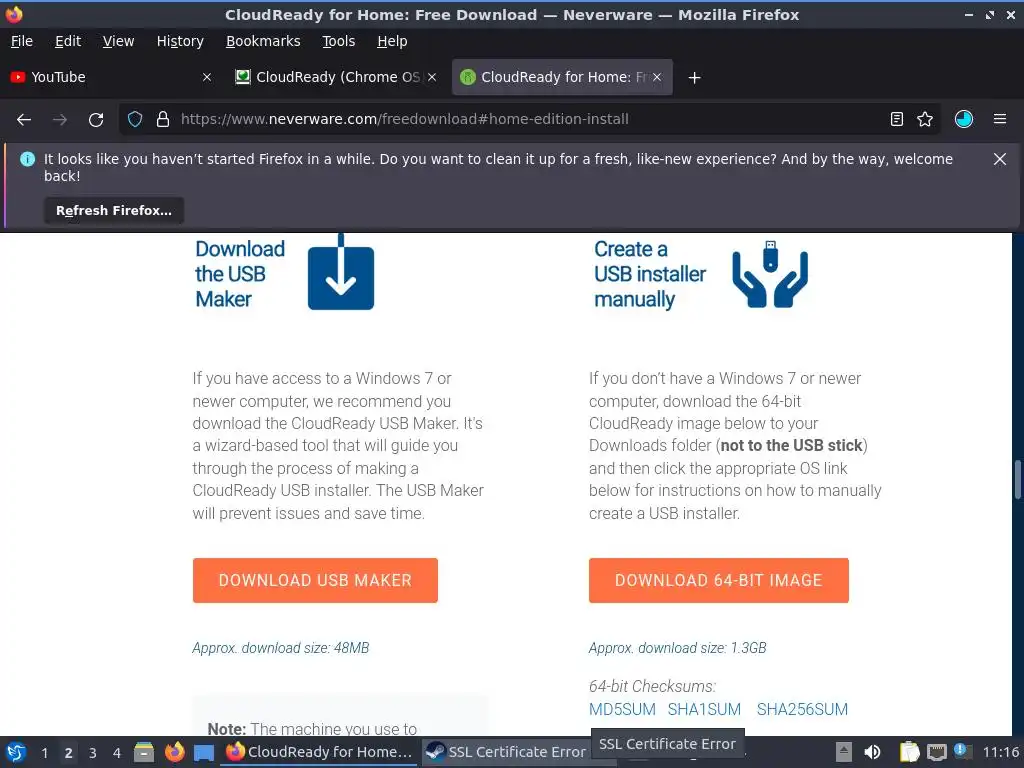1024x768 pixels.
Task: Click DOWNLOAD 64-BIT IMAGE button
Action: pos(718,580)
